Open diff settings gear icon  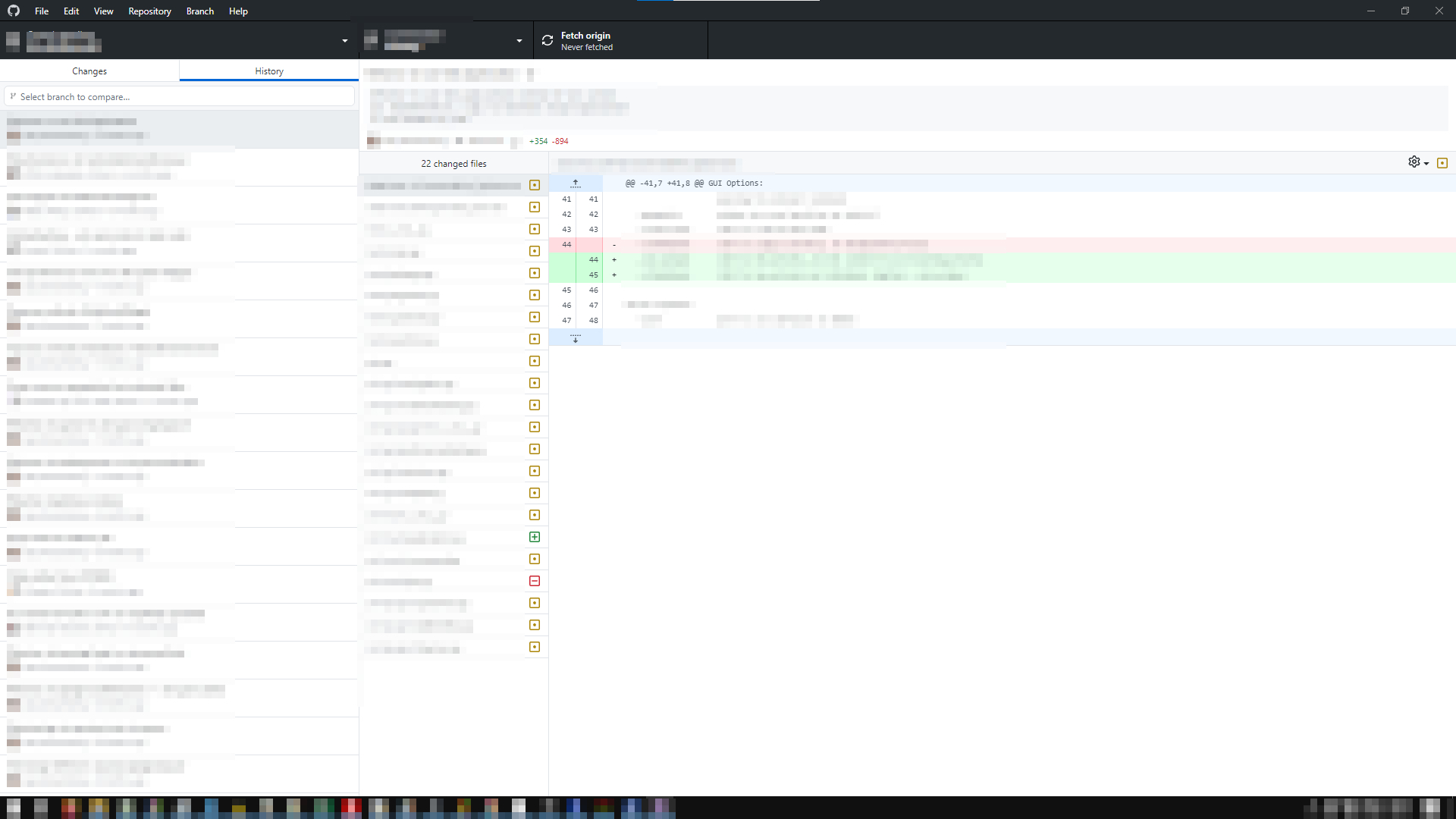point(1414,162)
